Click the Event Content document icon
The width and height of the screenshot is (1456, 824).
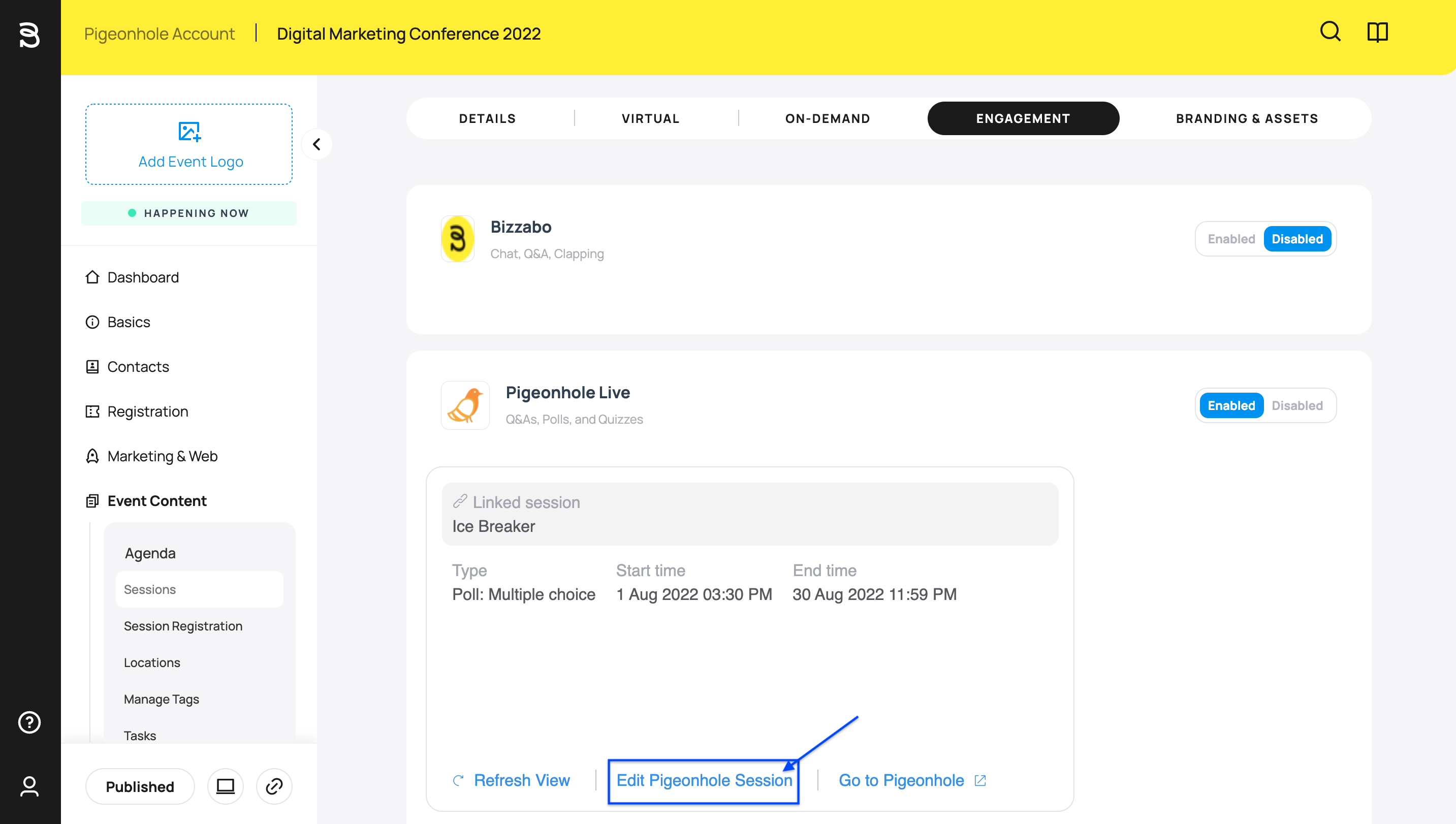pos(92,501)
